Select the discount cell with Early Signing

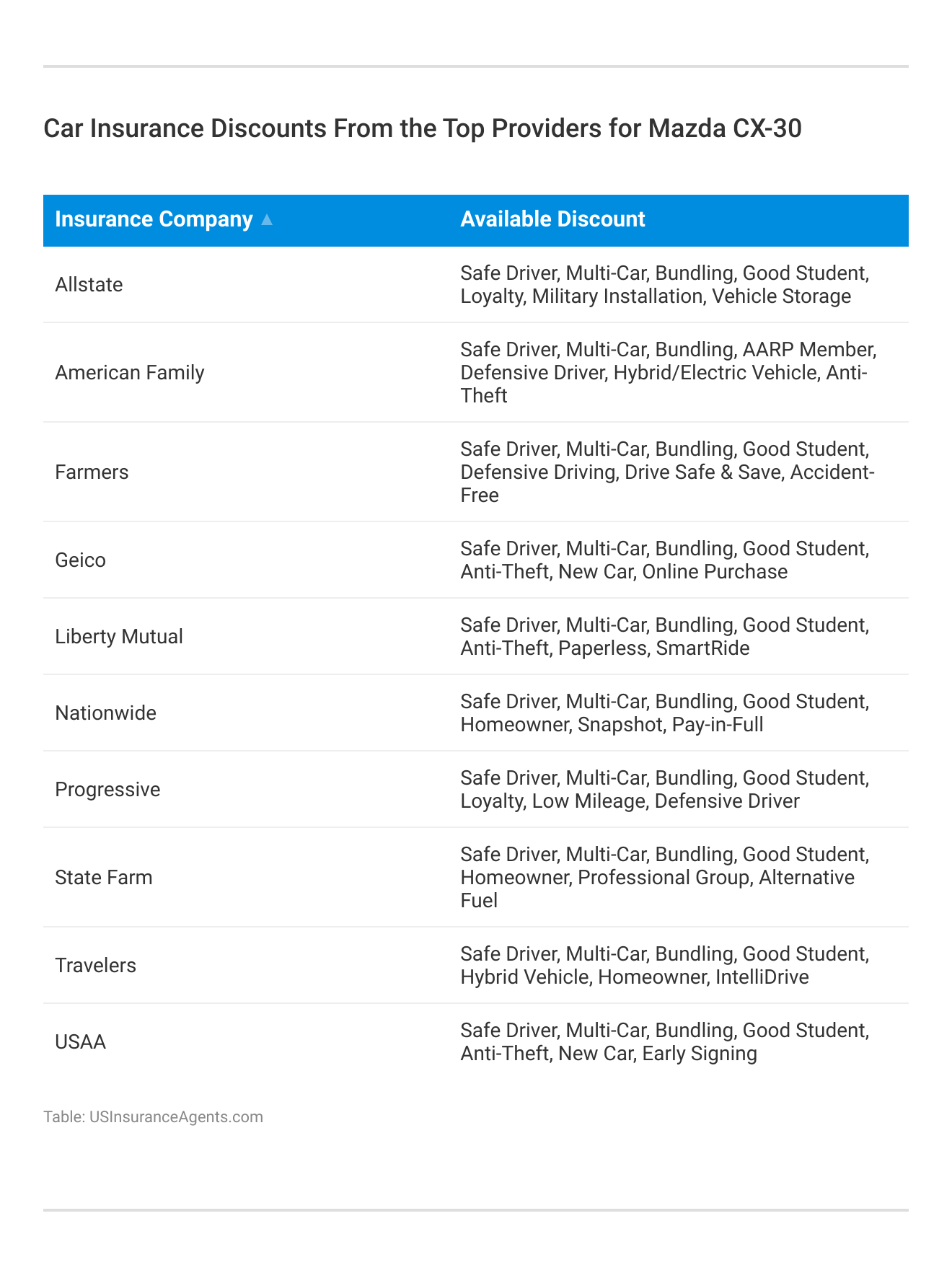pyautogui.click(x=664, y=1042)
